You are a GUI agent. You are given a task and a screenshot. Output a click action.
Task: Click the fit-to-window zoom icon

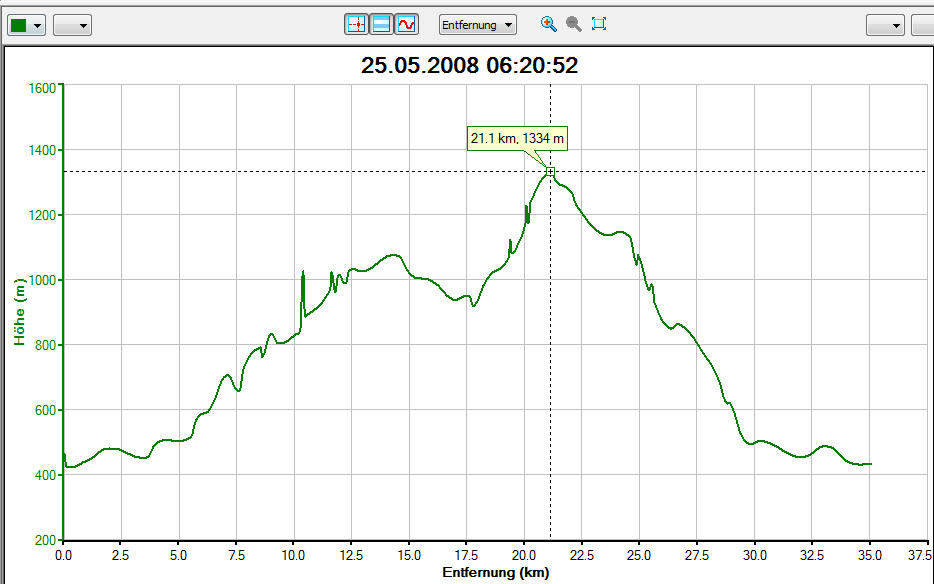(599, 24)
